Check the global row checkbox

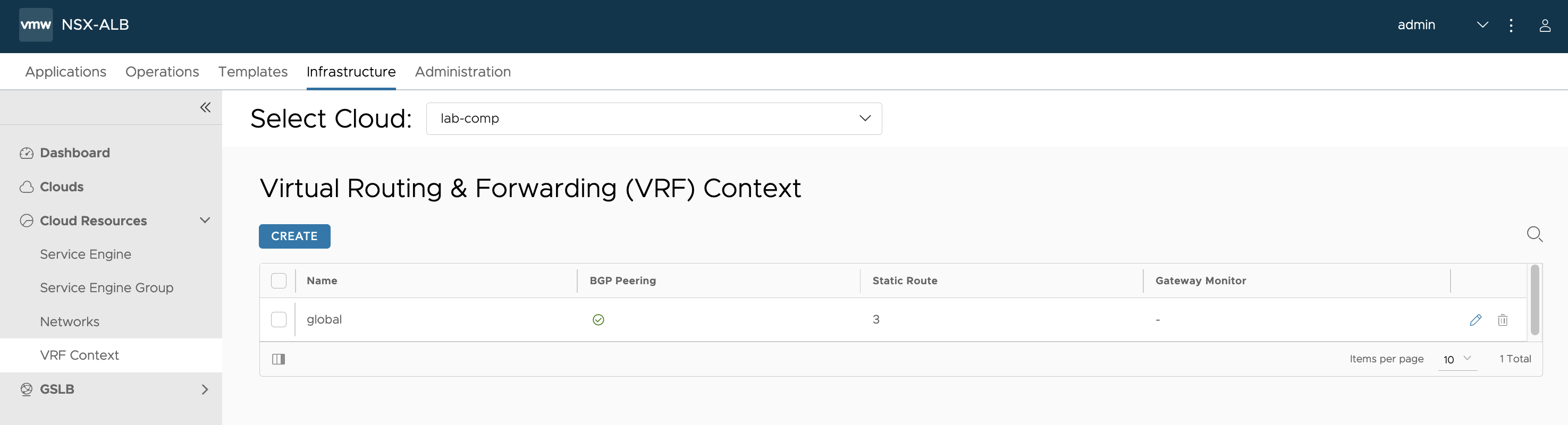[279, 320]
